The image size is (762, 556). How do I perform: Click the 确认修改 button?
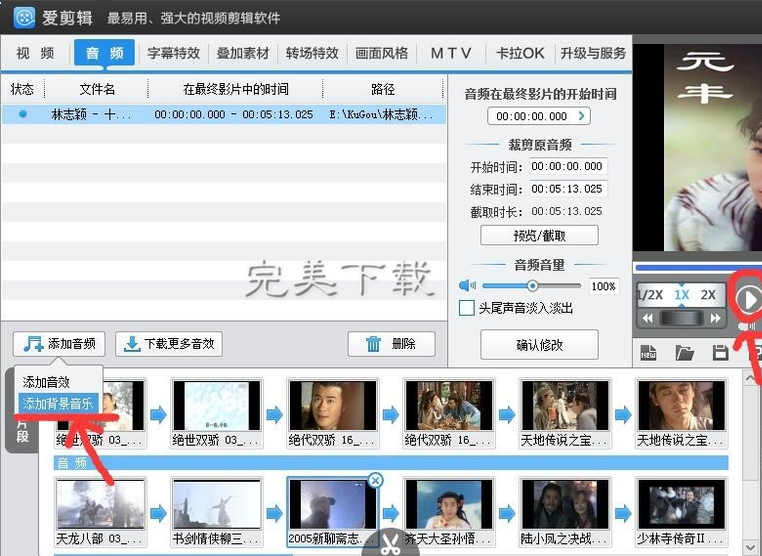[539, 345]
